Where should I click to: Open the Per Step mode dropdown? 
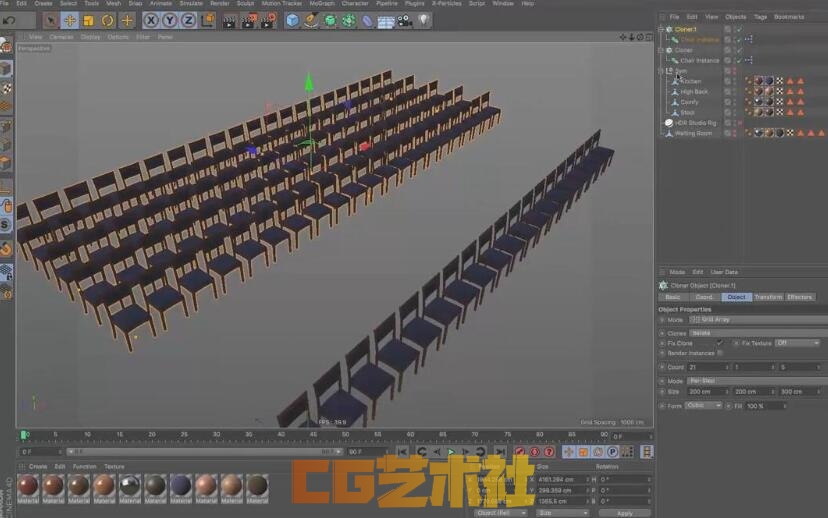(758, 381)
